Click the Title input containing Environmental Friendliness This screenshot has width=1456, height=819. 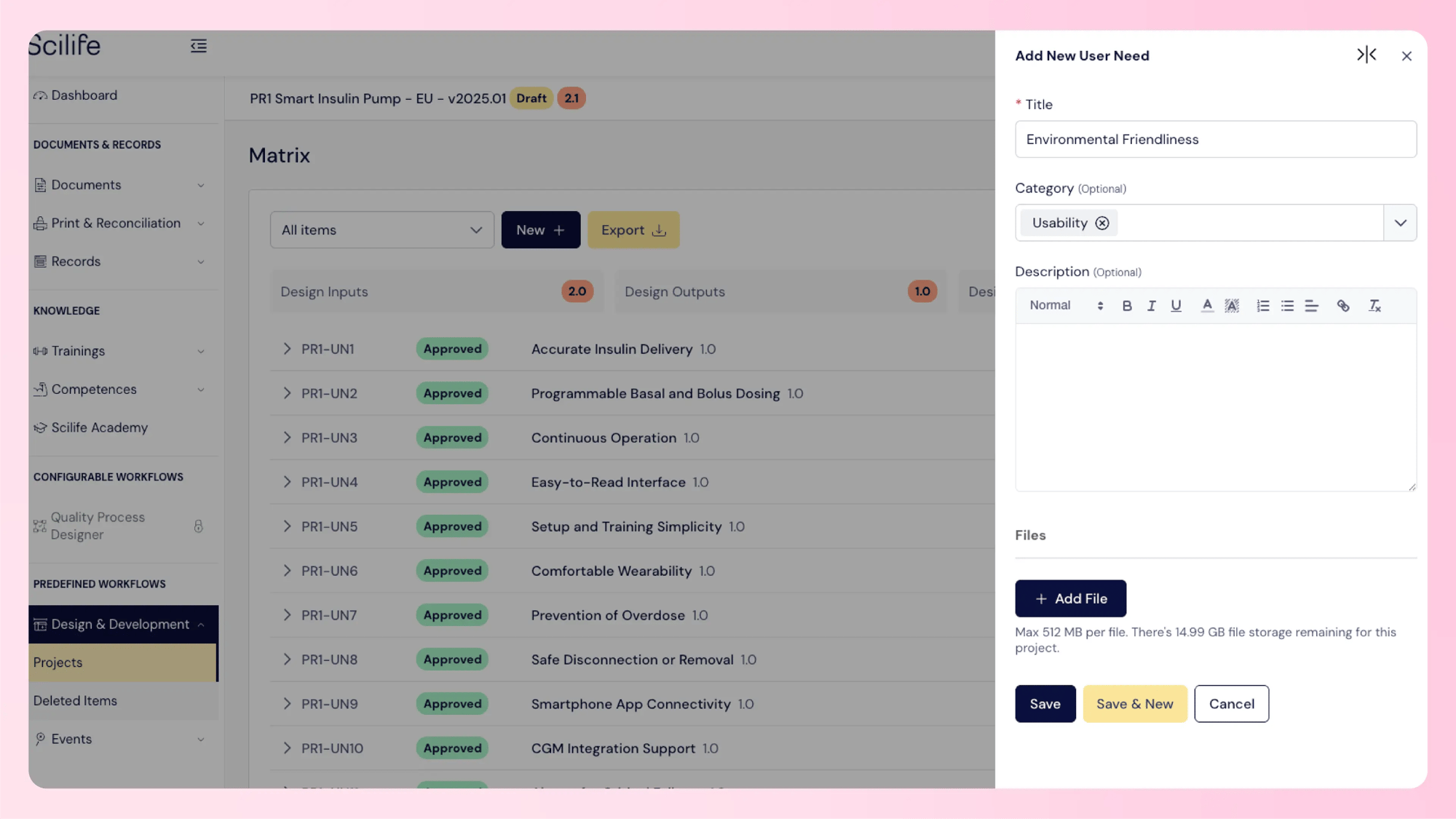coord(1216,139)
